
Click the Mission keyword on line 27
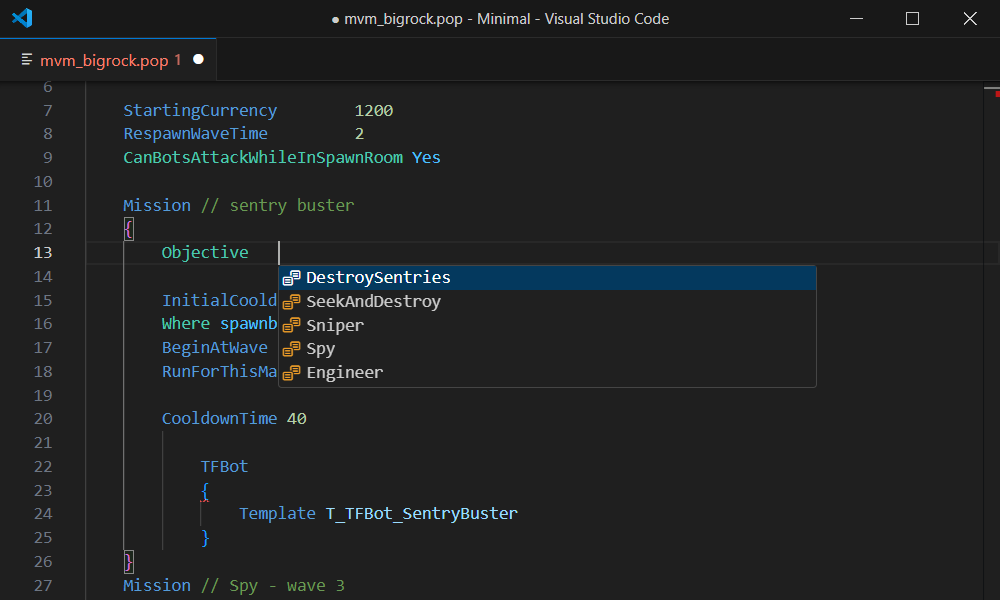click(x=157, y=585)
